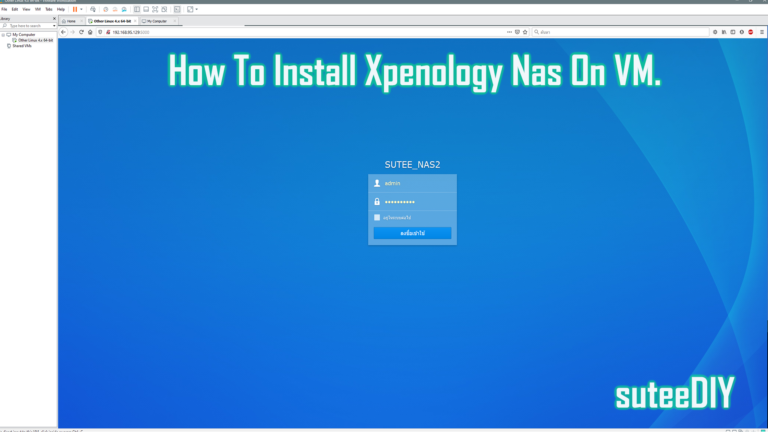Switch to the Other Linux 4.x 64-bit tab
Image resolution: width=768 pixels, height=432 pixels.
pos(112,21)
